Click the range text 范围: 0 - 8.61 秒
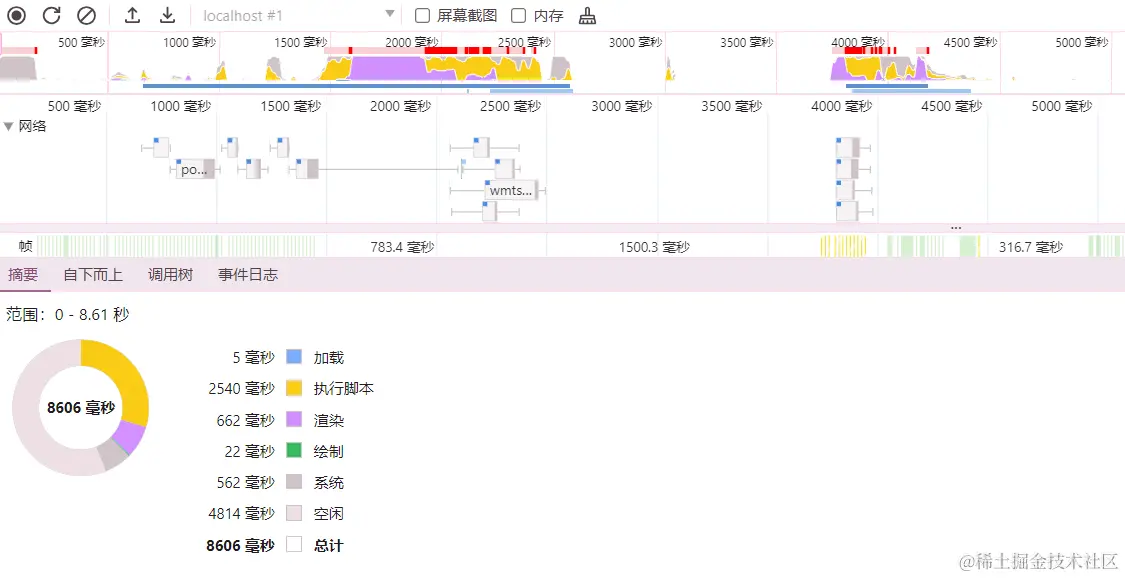 pos(67,314)
